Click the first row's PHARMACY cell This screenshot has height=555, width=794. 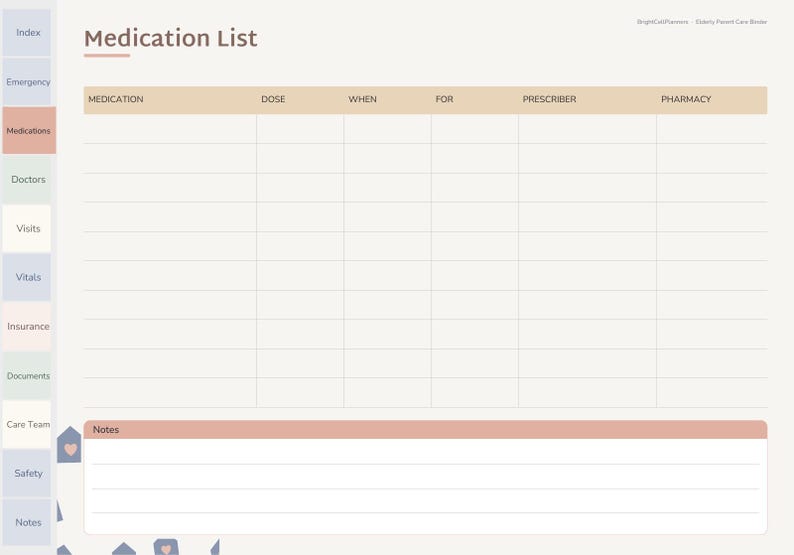pyautogui.click(x=712, y=129)
